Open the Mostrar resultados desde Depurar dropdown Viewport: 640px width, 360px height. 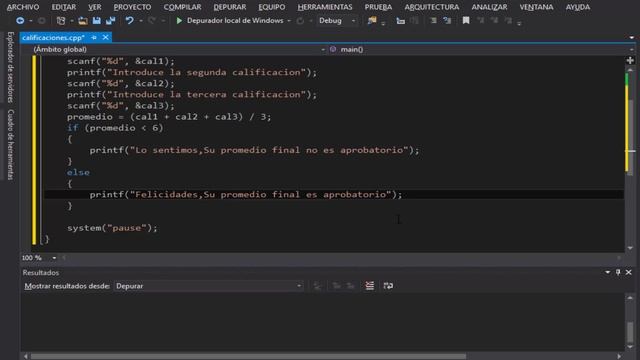pos(209,286)
